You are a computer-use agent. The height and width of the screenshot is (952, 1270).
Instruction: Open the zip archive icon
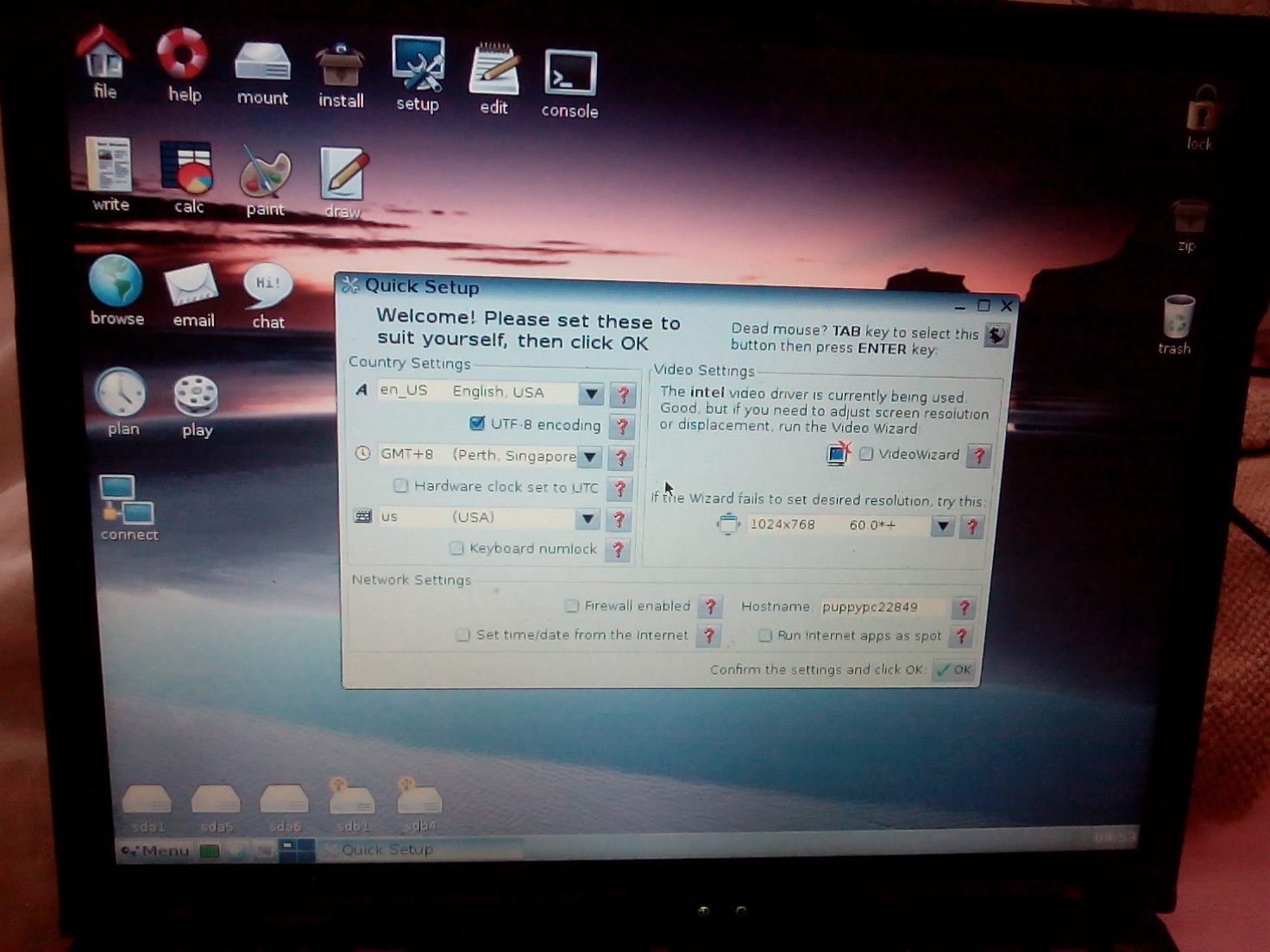(x=1189, y=226)
